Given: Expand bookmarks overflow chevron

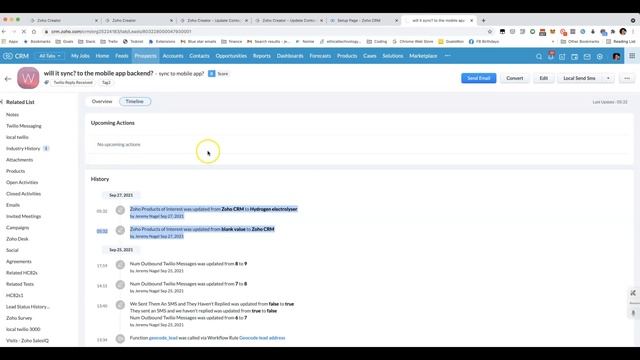Looking at the screenshot, I should [x=553, y=42].
